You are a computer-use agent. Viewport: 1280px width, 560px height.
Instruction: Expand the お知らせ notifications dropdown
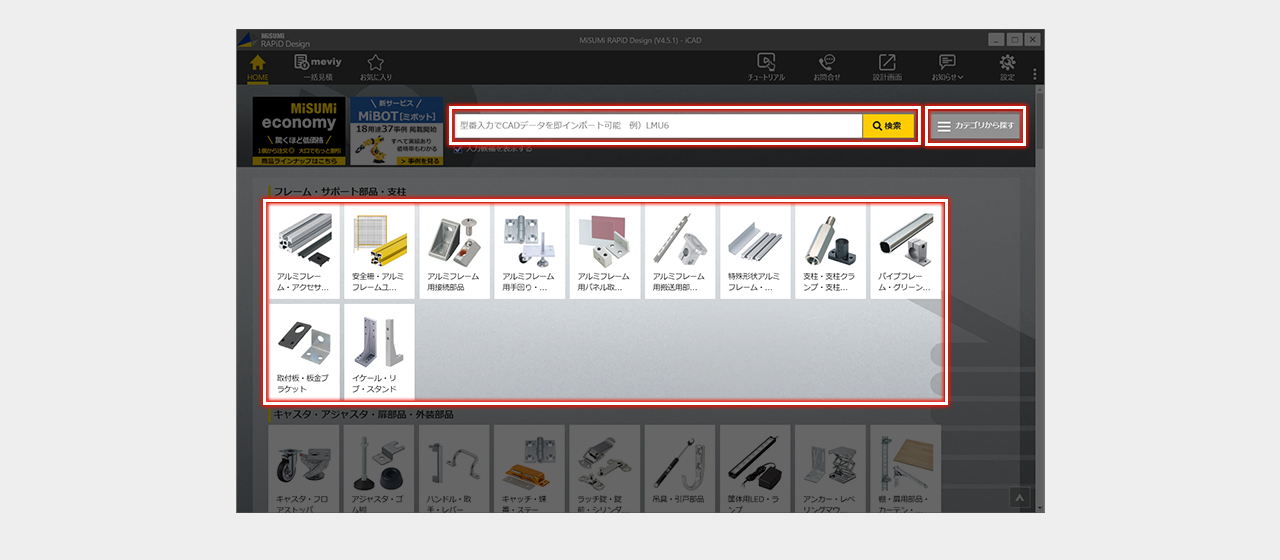pyautogui.click(x=947, y=66)
